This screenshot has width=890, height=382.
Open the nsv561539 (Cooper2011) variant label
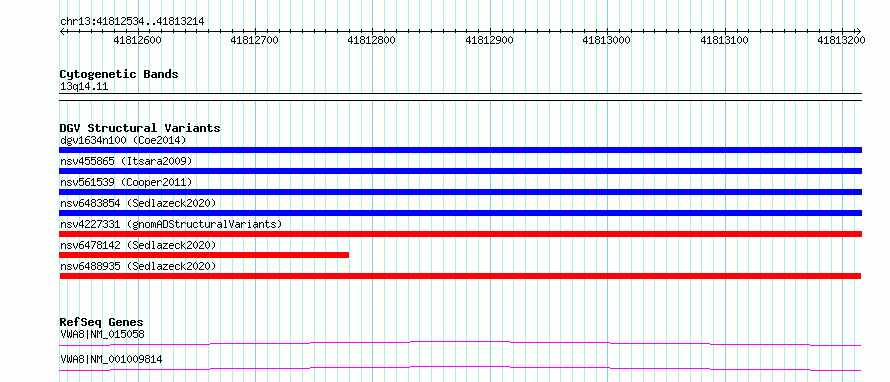pyautogui.click(x=125, y=182)
